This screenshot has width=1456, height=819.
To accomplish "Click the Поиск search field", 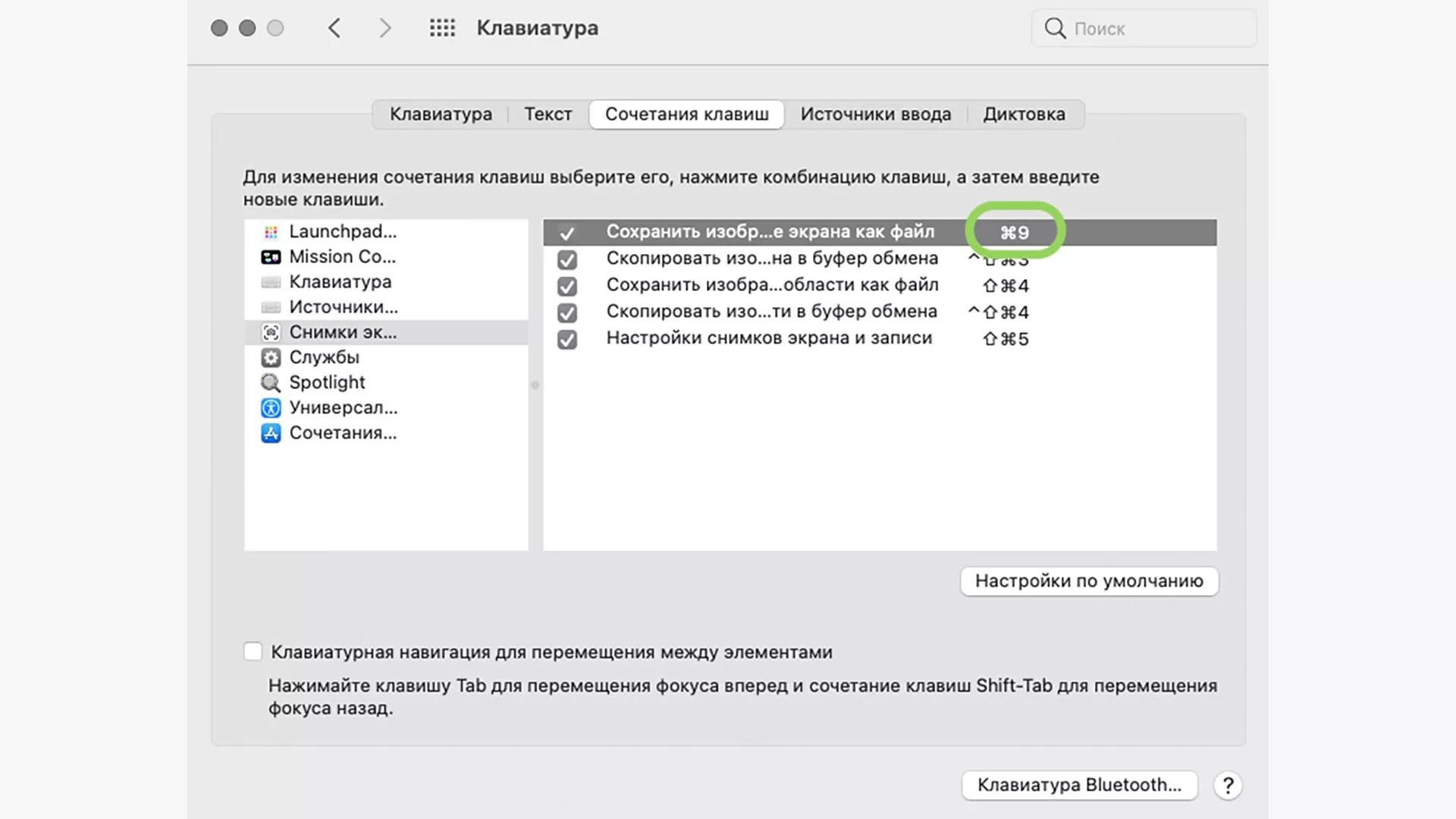I will pyautogui.click(x=1144, y=28).
